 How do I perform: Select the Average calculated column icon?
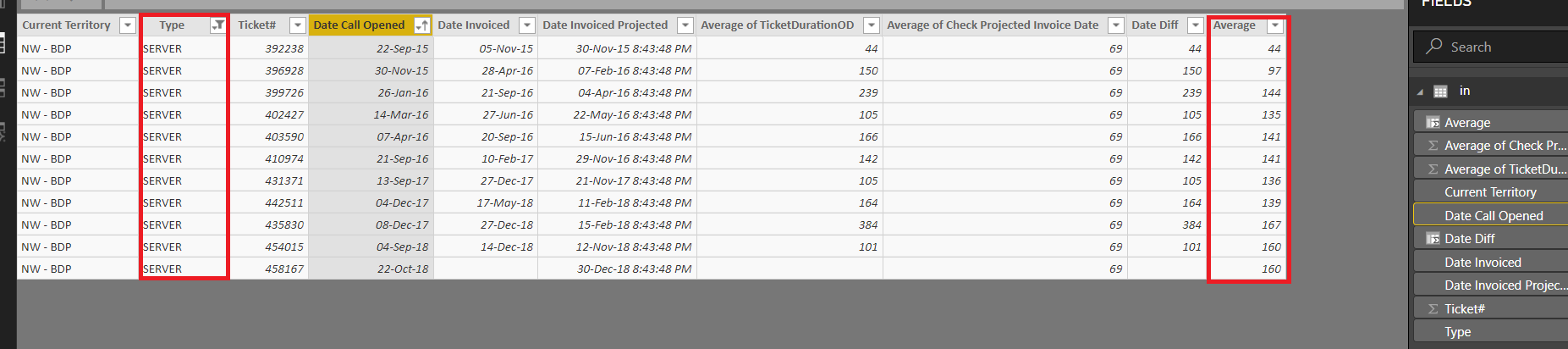[1433, 122]
